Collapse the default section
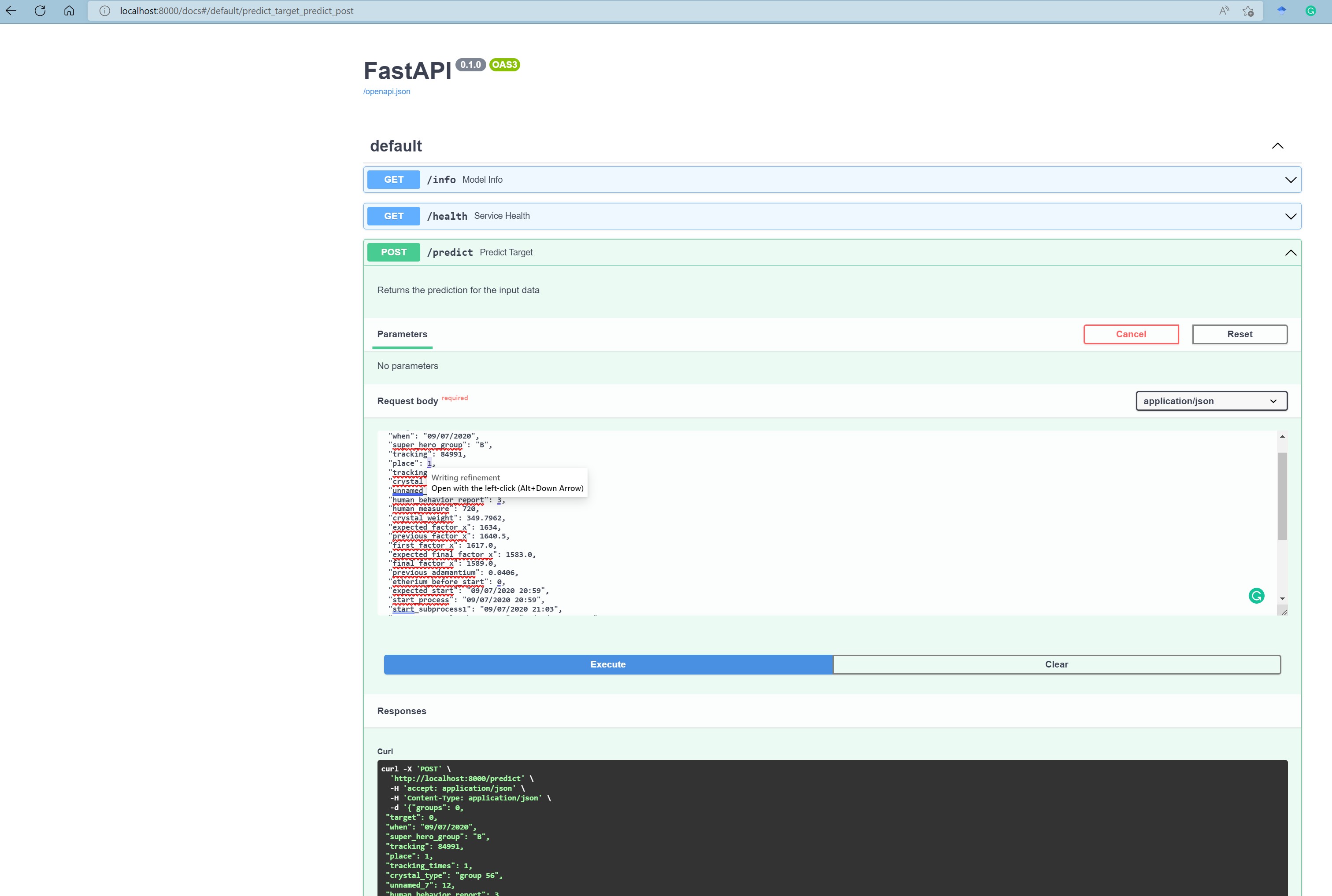 pyautogui.click(x=1277, y=146)
